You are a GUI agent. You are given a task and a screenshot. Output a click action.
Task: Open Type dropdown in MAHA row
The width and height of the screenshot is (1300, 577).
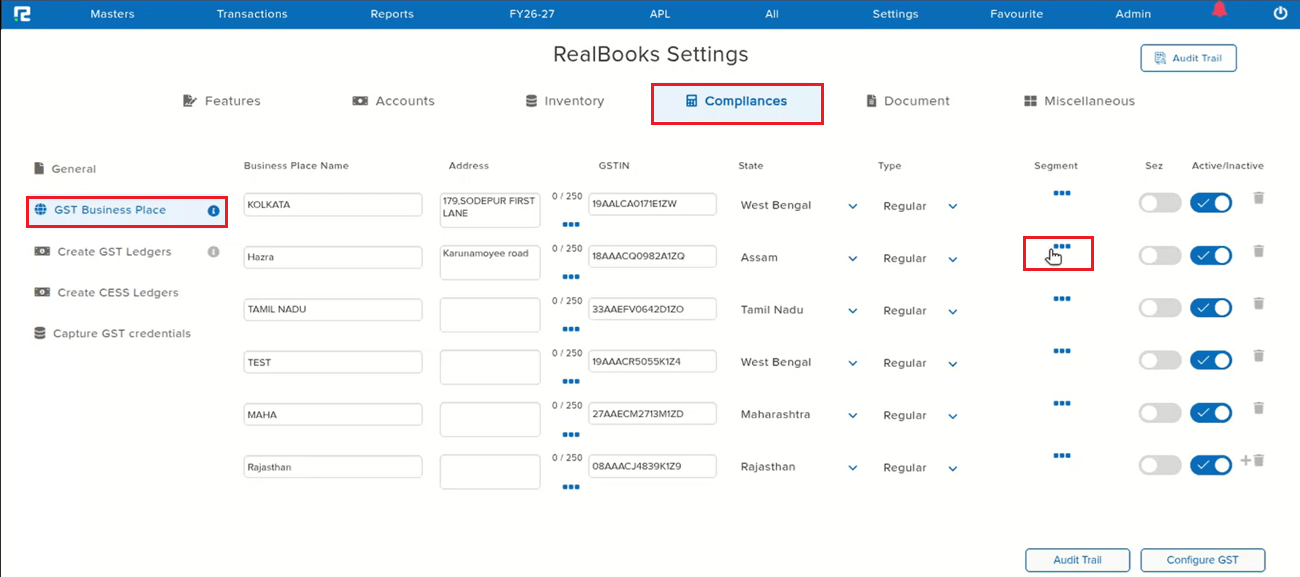[920, 415]
